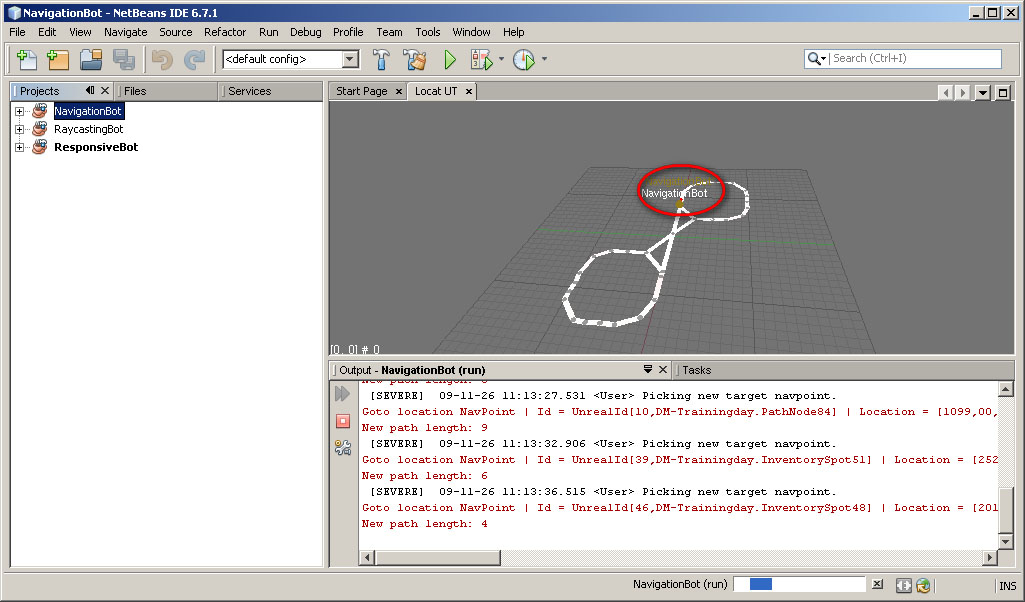Open the Source menu
1025x602 pixels.
point(176,32)
